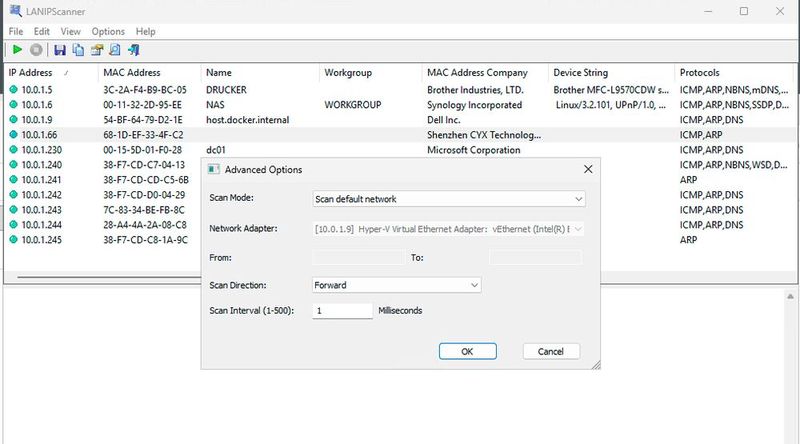Click the Advanced Options dialog title icon
Image resolution: width=800 pixels, height=444 pixels.
pyautogui.click(x=213, y=169)
